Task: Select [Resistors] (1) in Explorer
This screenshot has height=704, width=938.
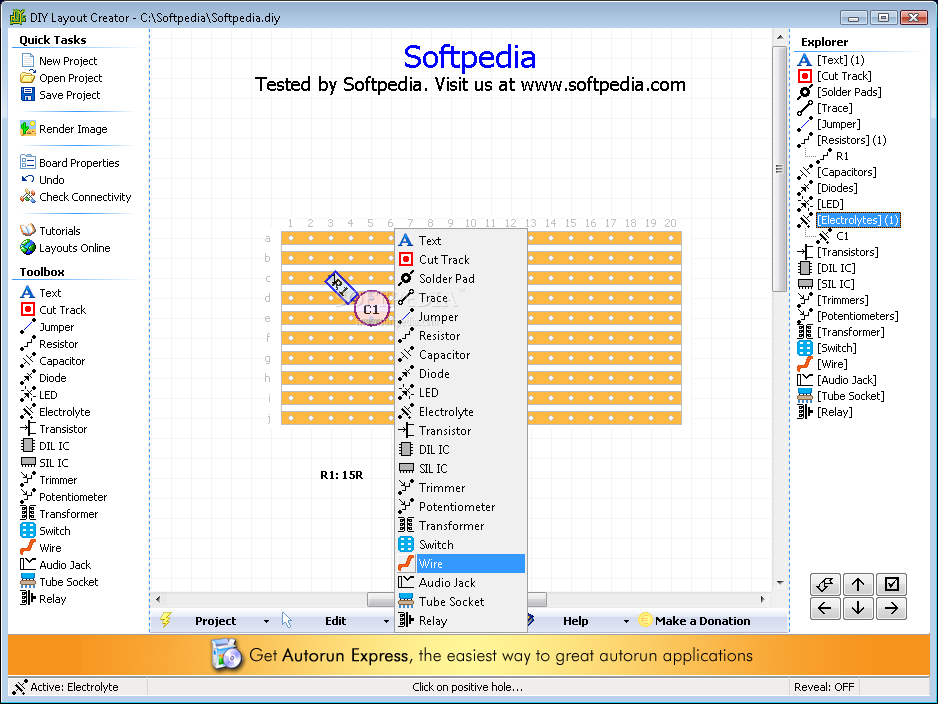Action: click(851, 140)
